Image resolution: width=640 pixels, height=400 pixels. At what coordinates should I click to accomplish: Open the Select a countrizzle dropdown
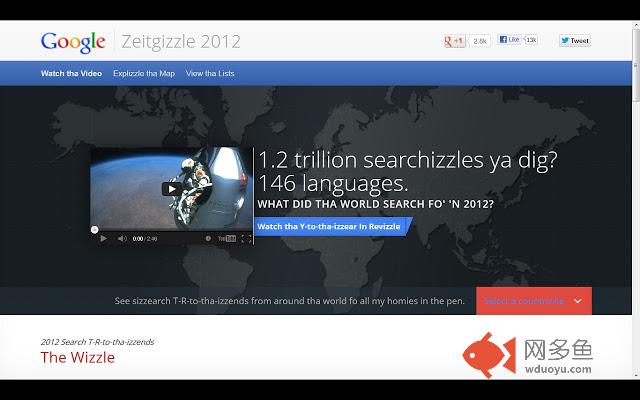pos(533,301)
